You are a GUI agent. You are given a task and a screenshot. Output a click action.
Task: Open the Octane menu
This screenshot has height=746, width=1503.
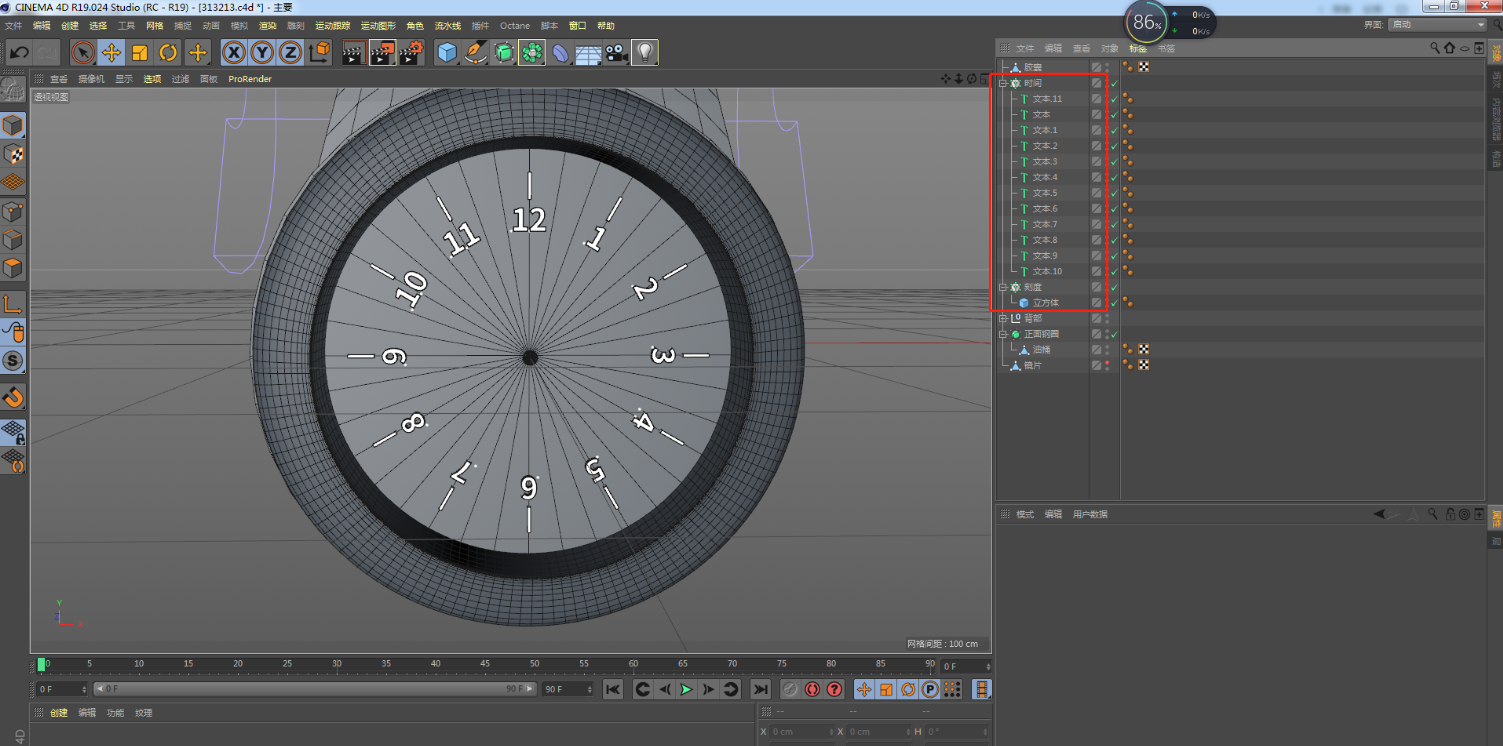point(515,25)
